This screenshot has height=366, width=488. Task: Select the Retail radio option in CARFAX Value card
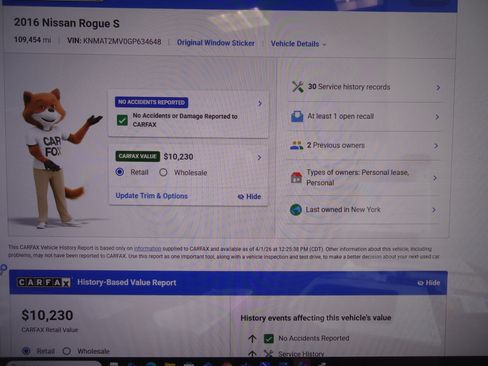click(119, 172)
